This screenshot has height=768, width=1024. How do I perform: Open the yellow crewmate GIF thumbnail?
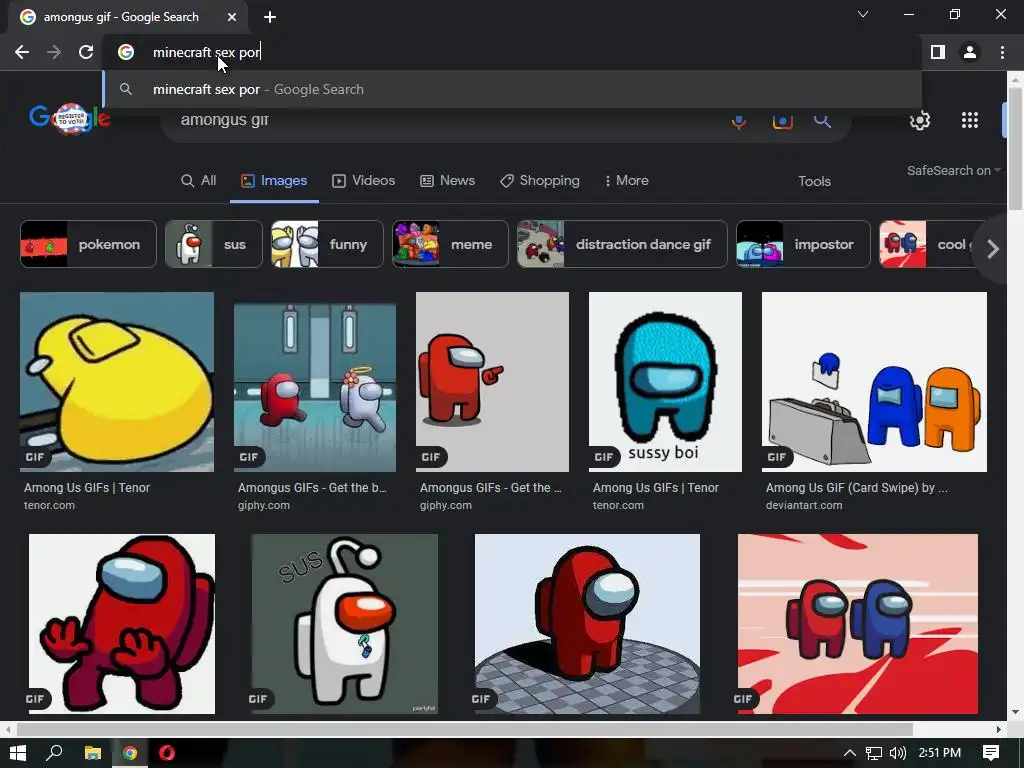pos(117,382)
